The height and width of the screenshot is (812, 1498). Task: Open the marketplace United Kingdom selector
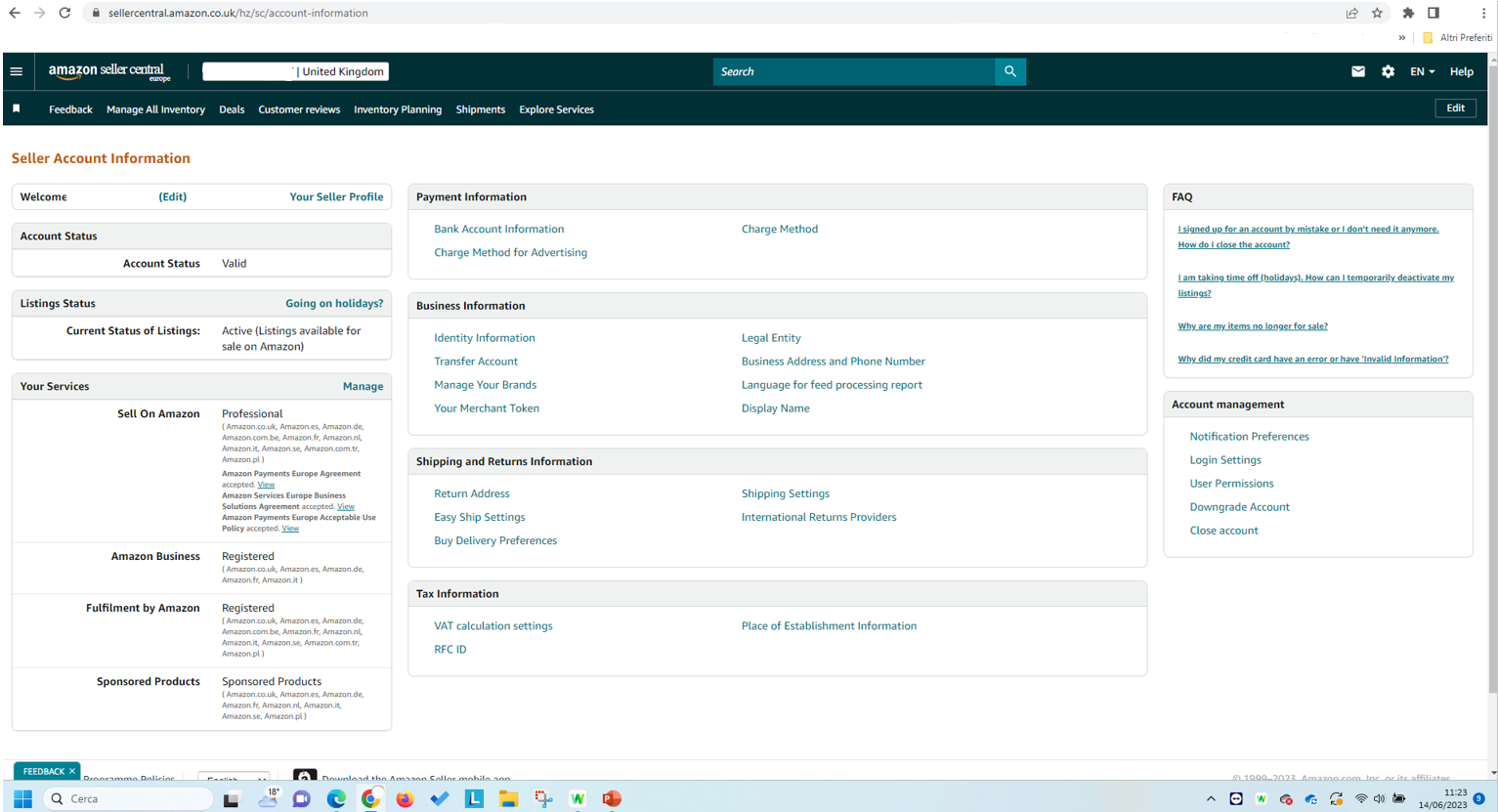click(x=295, y=71)
